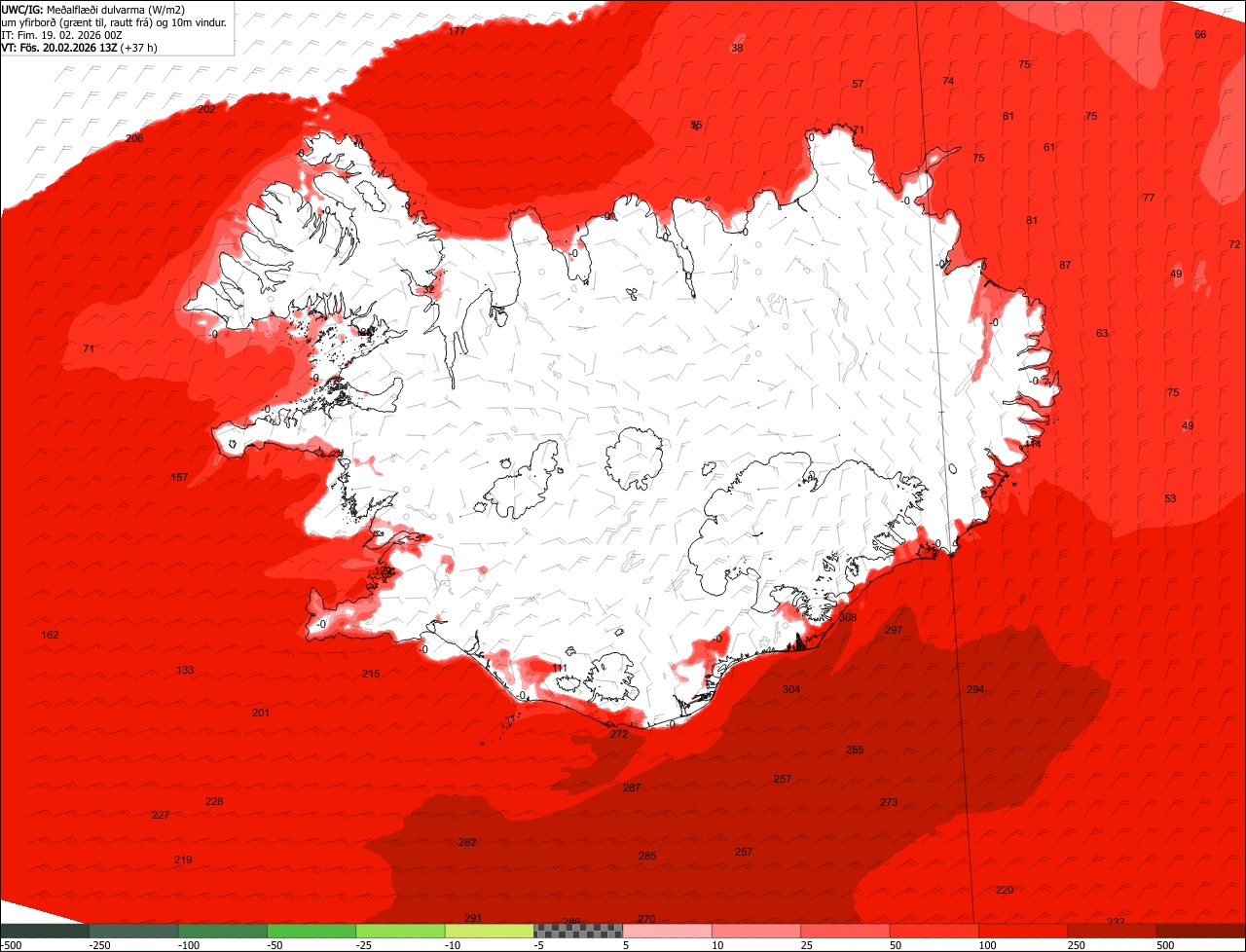Click the map value '219'
The width and height of the screenshot is (1246, 952).
pos(183,860)
